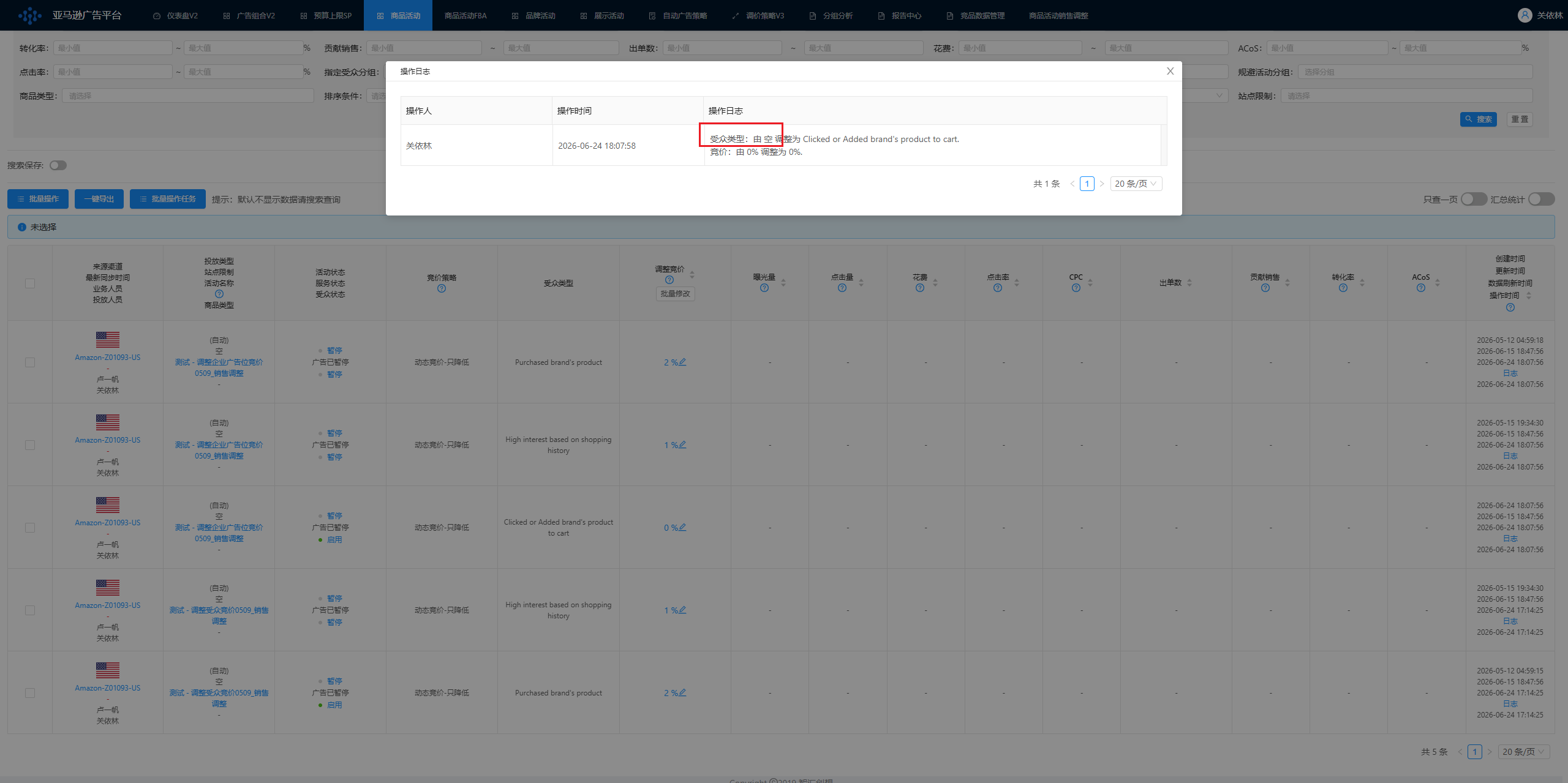Toggle the 汇总统计 switch
Image resolution: width=1568 pixels, height=783 pixels.
pos(1541,199)
